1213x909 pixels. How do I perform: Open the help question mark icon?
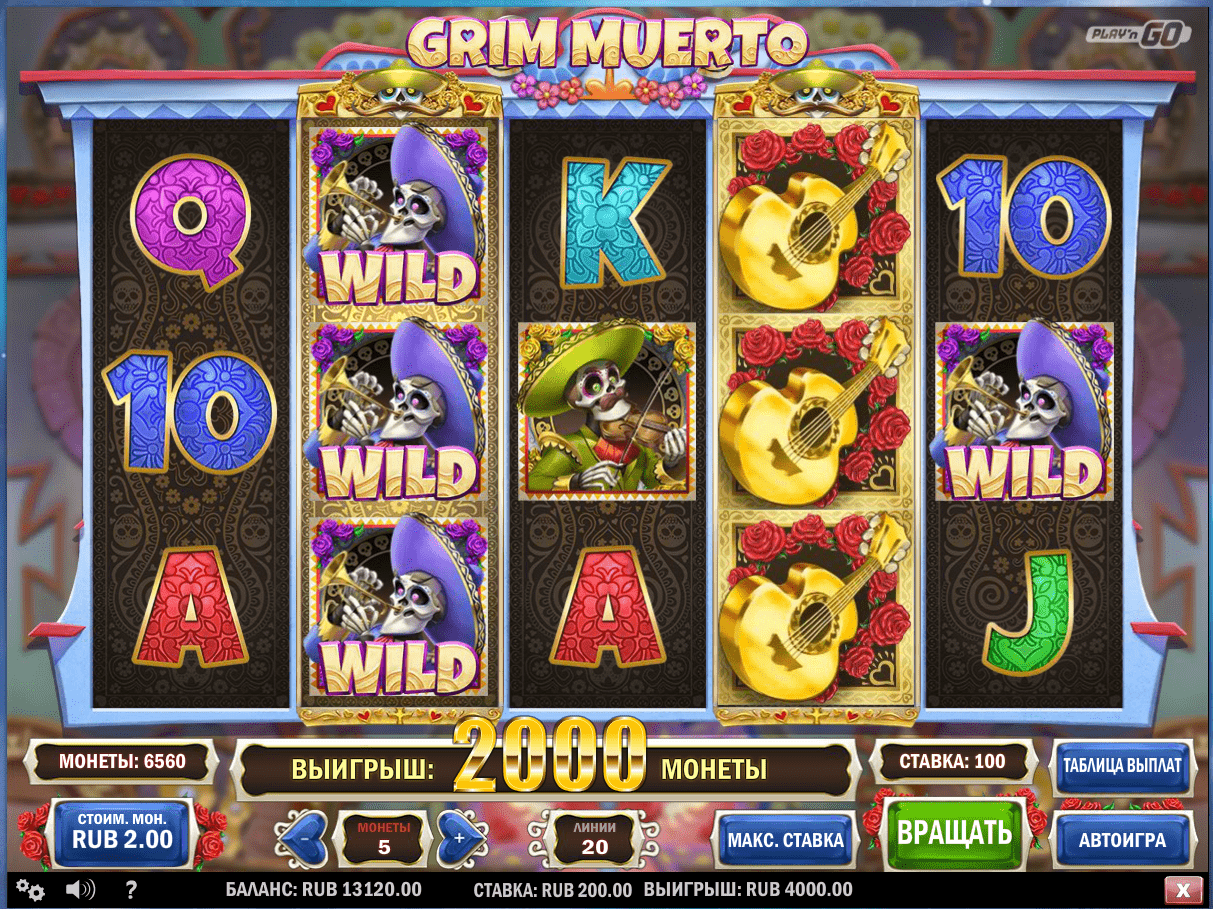pyautogui.click(x=131, y=889)
